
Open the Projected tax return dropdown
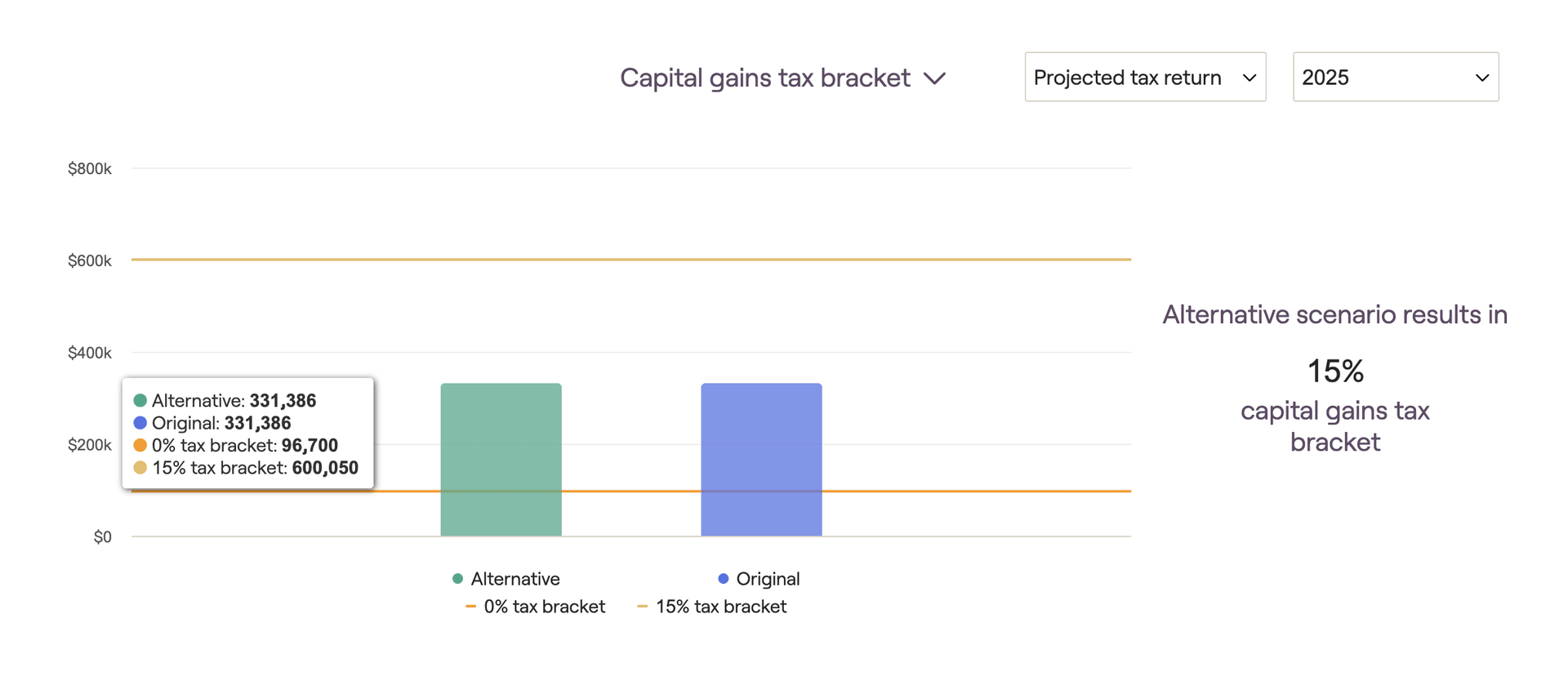1128,78
